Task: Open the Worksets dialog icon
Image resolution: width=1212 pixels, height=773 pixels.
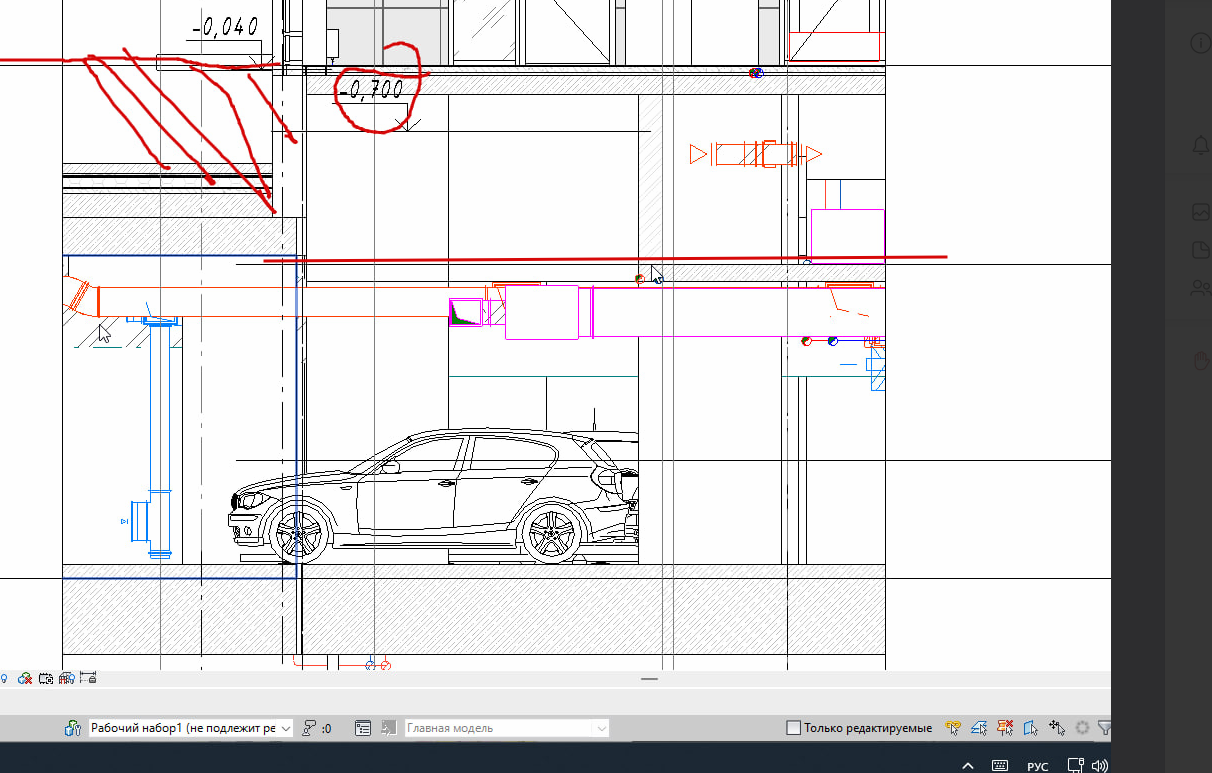Action: click(72, 728)
